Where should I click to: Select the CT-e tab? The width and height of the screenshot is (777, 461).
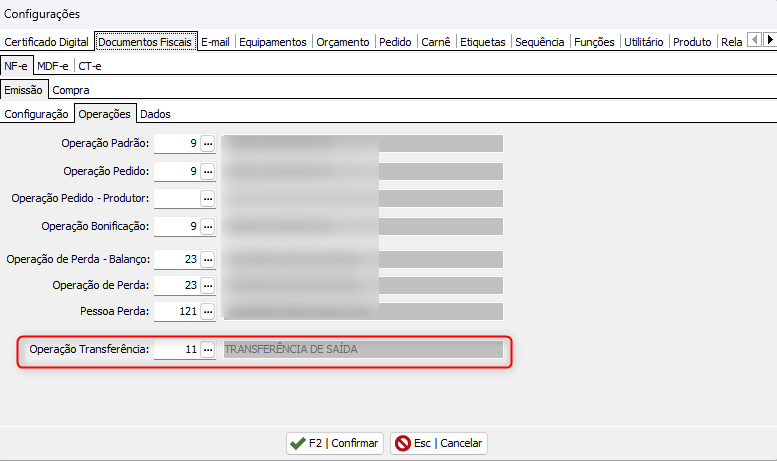point(90,66)
